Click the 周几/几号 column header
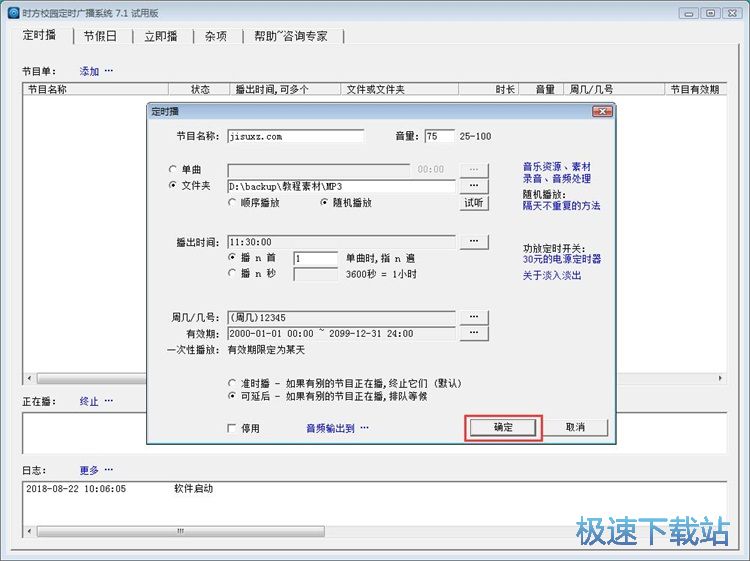 tap(614, 89)
